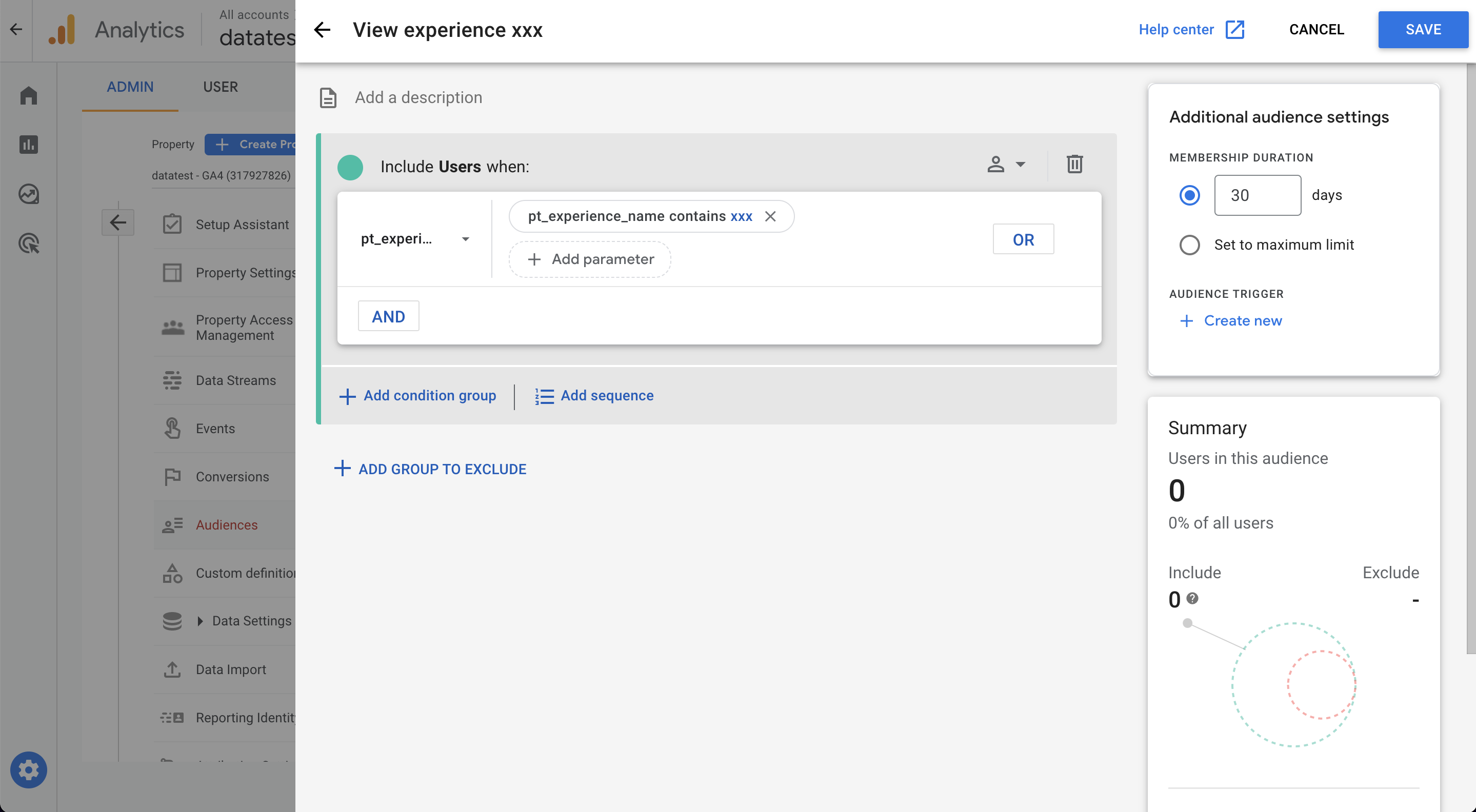Click the Setup Assistant checkbox icon
The image size is (1476, 812).
(x=172, y=224)
